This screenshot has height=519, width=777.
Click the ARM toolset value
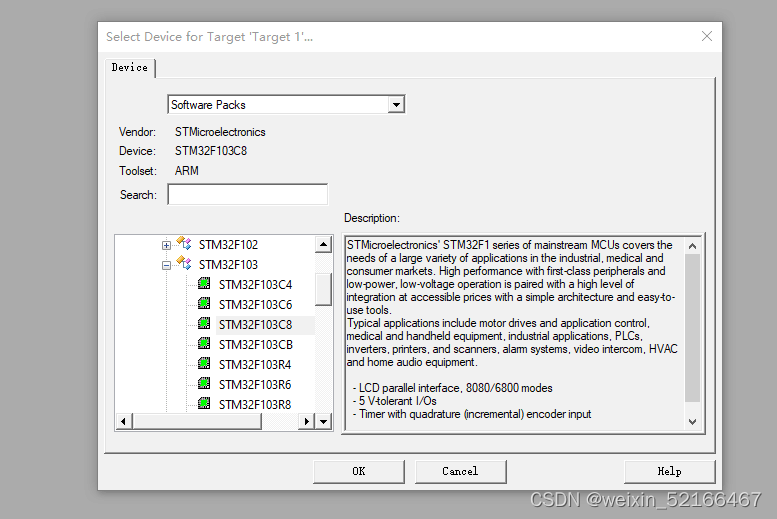coord(186,171)
